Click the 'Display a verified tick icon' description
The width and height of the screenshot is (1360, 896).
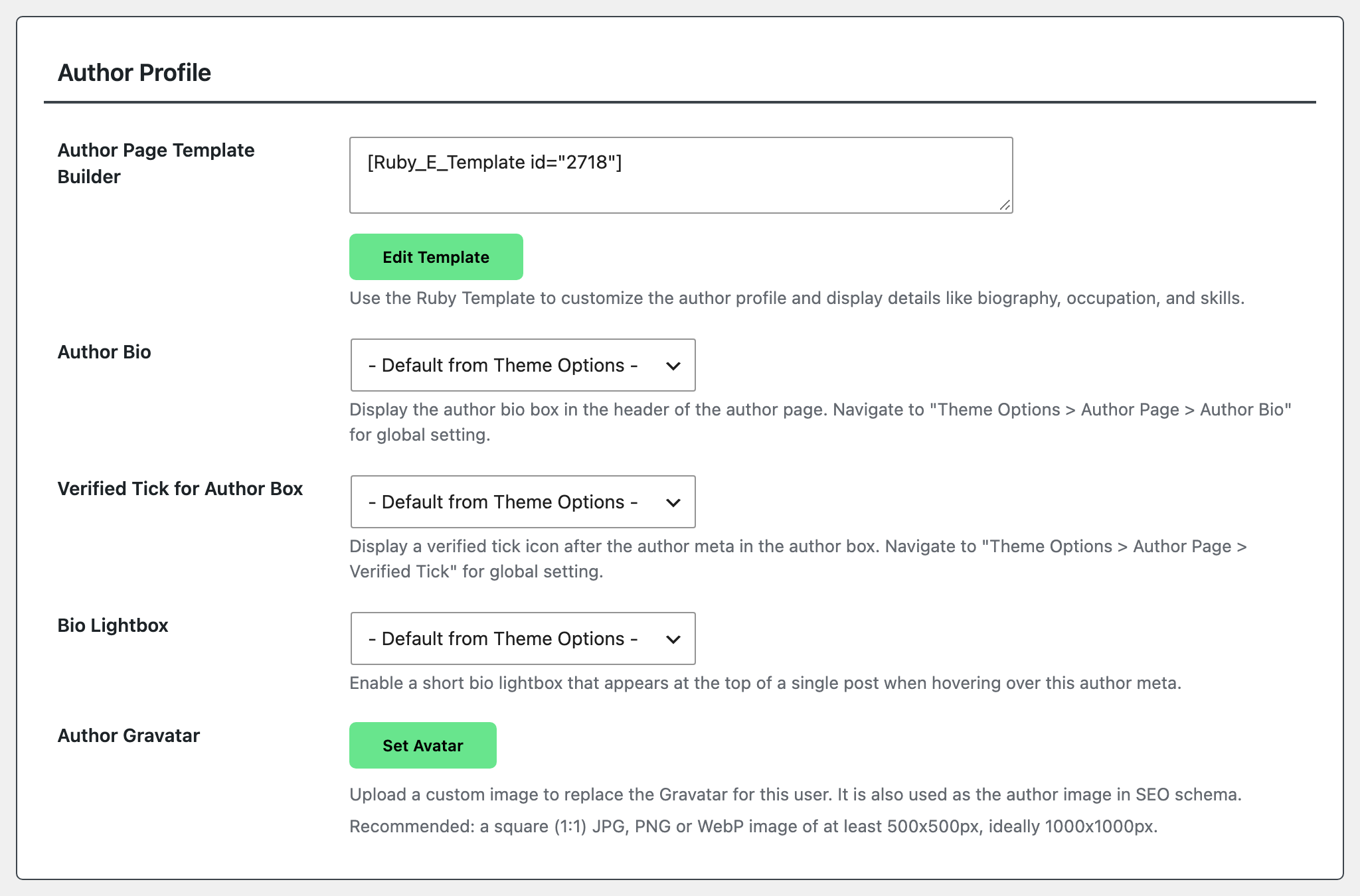(798, 559)
